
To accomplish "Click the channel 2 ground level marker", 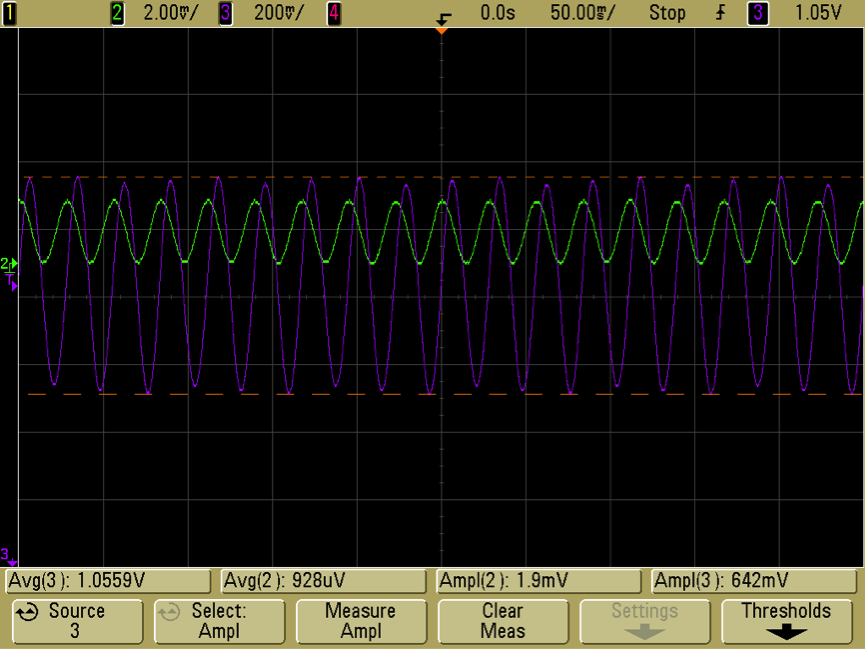I will (x=8, y=263).
